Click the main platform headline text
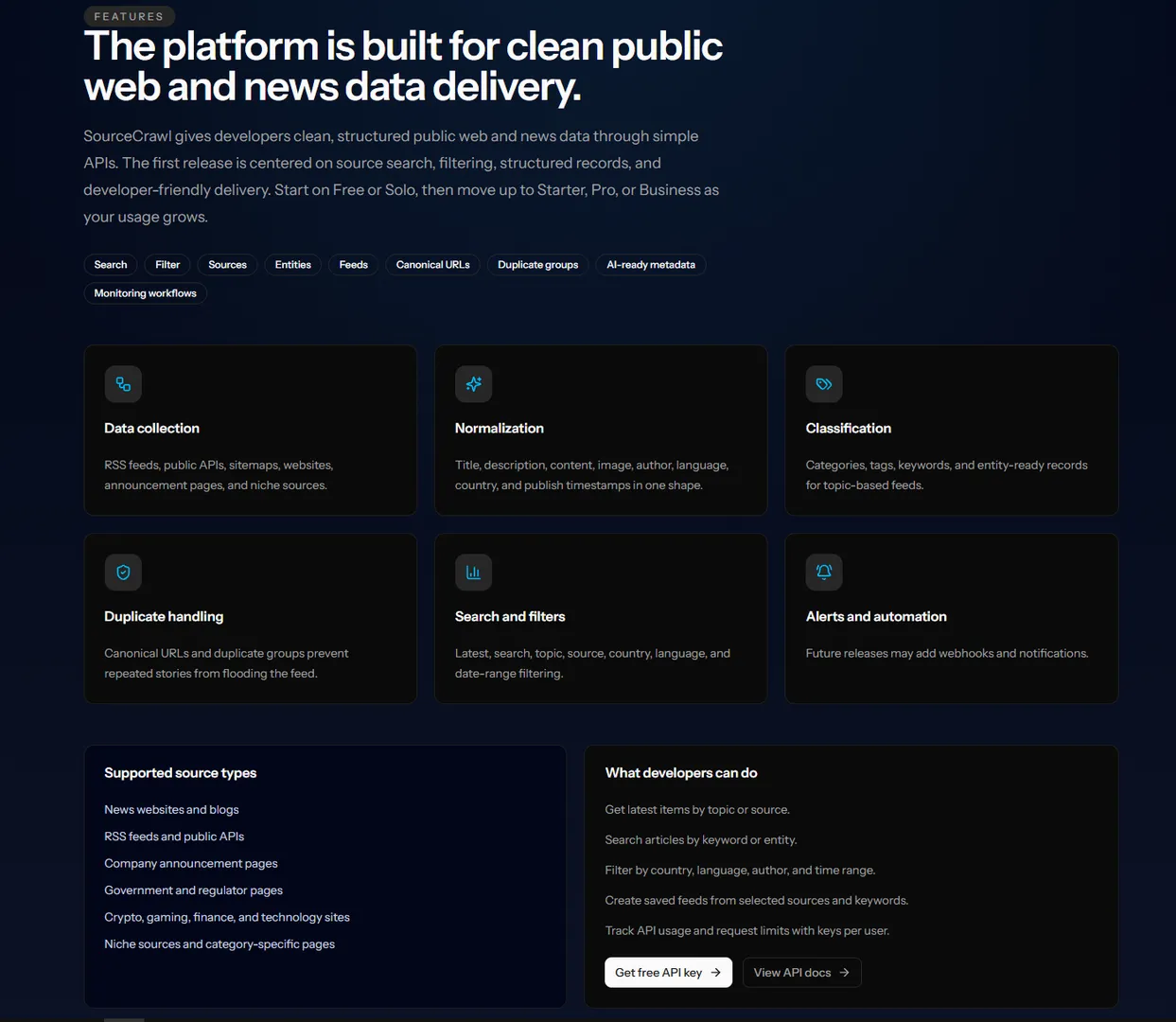 403,66
